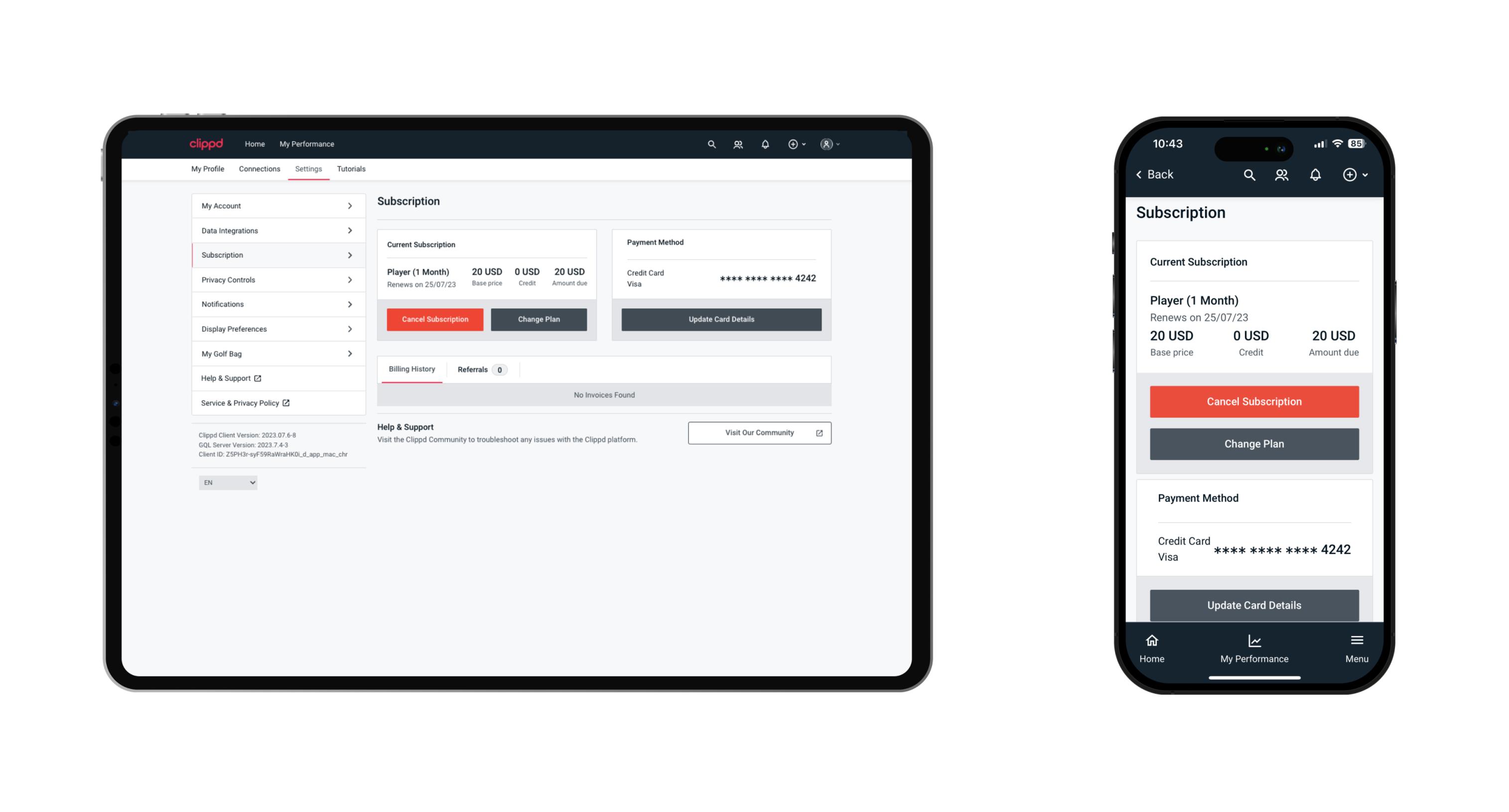Viewport: 1509px width, 812px height.
Task: Click the Cancel Subscription button
Action: (435, 319)
